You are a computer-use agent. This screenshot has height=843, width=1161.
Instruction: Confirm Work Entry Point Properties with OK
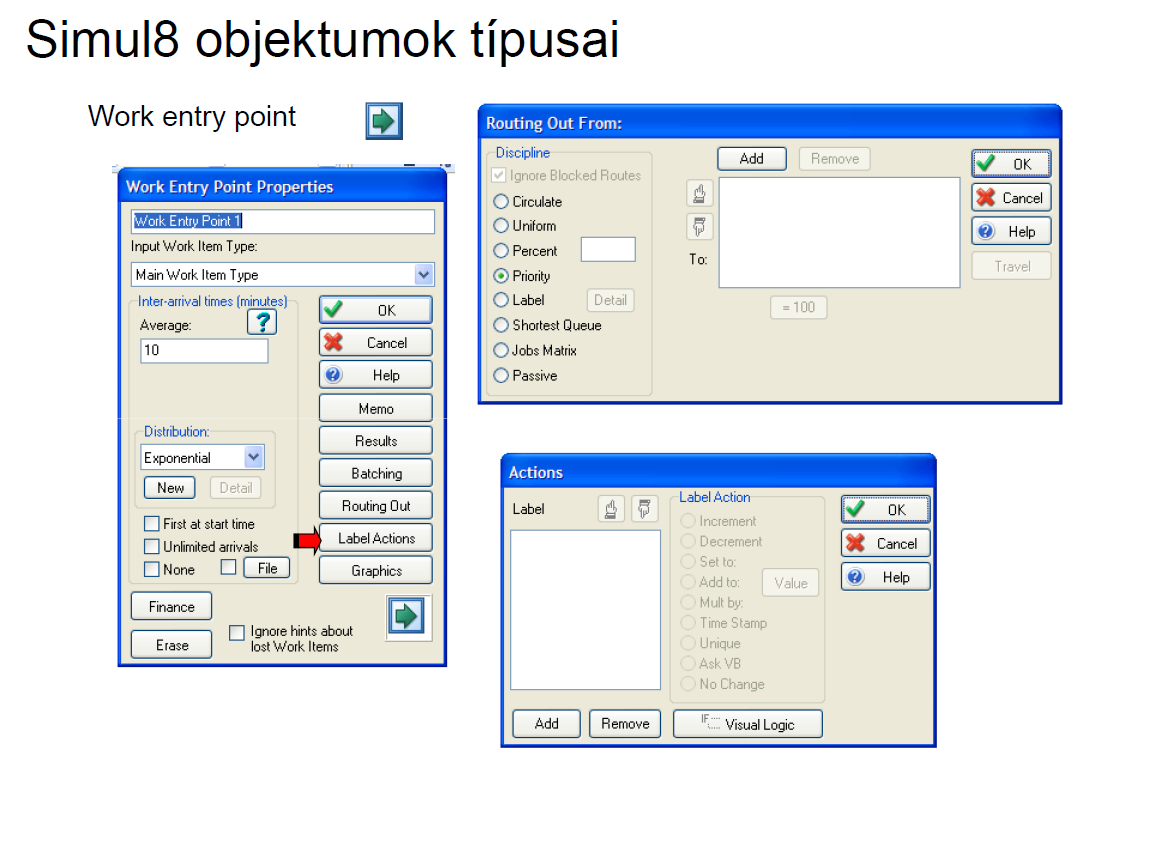[x=375, y=310]
